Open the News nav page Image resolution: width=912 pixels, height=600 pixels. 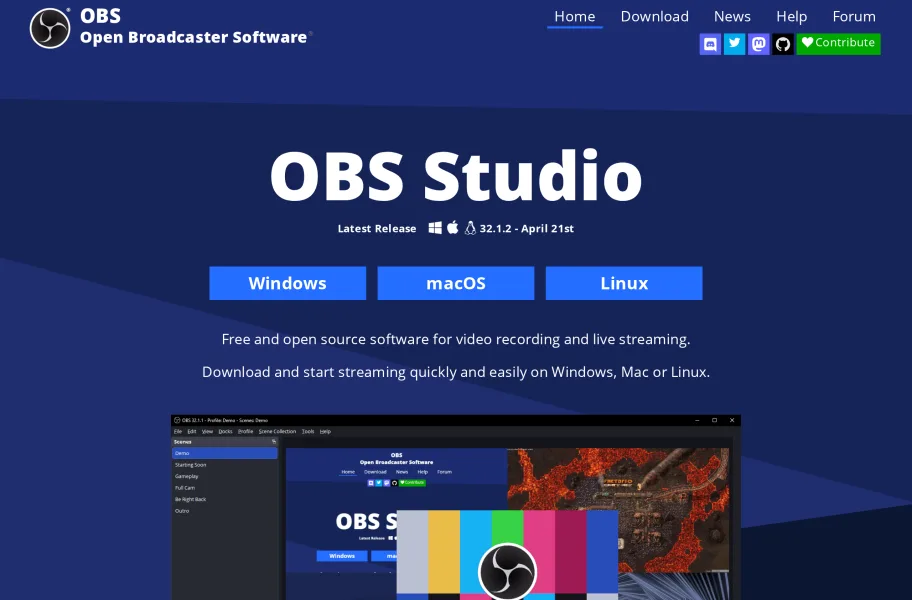[732, 16]
